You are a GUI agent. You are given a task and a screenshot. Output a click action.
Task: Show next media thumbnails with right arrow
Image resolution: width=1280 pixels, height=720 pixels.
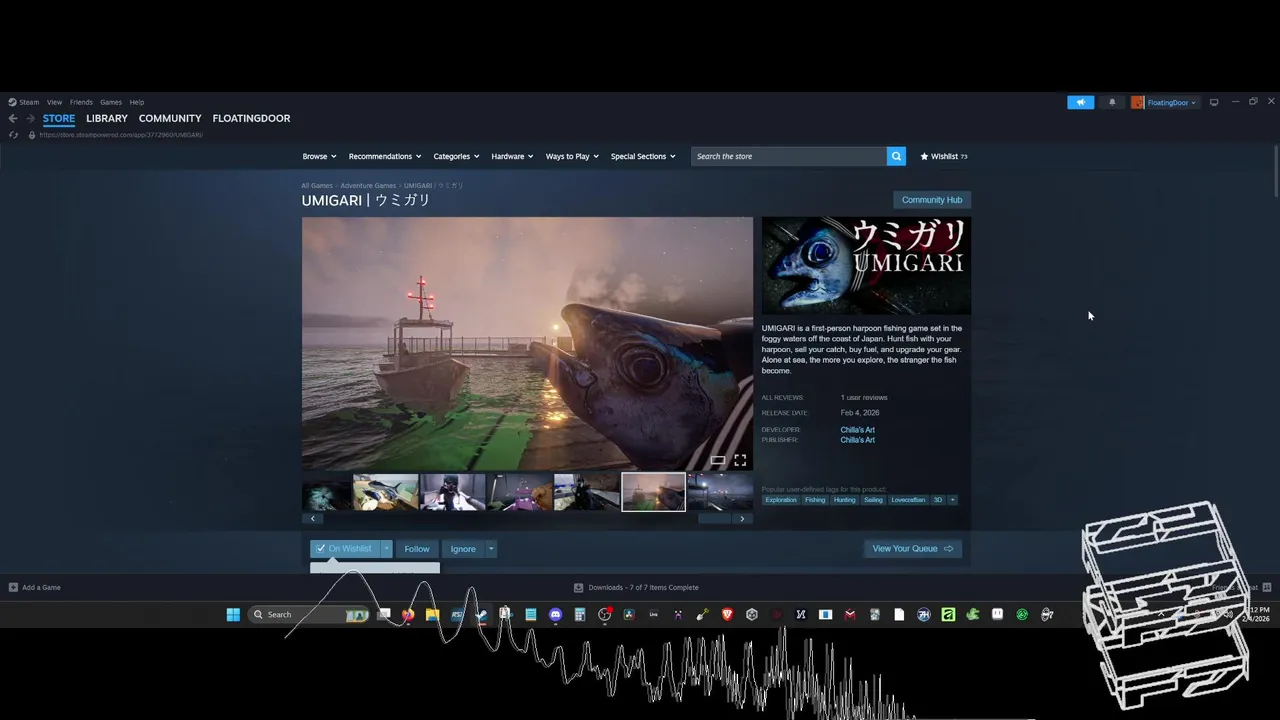point(741,518)
